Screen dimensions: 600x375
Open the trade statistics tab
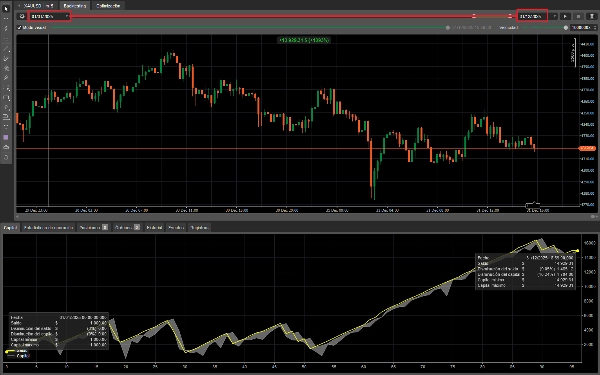(48, 227)
